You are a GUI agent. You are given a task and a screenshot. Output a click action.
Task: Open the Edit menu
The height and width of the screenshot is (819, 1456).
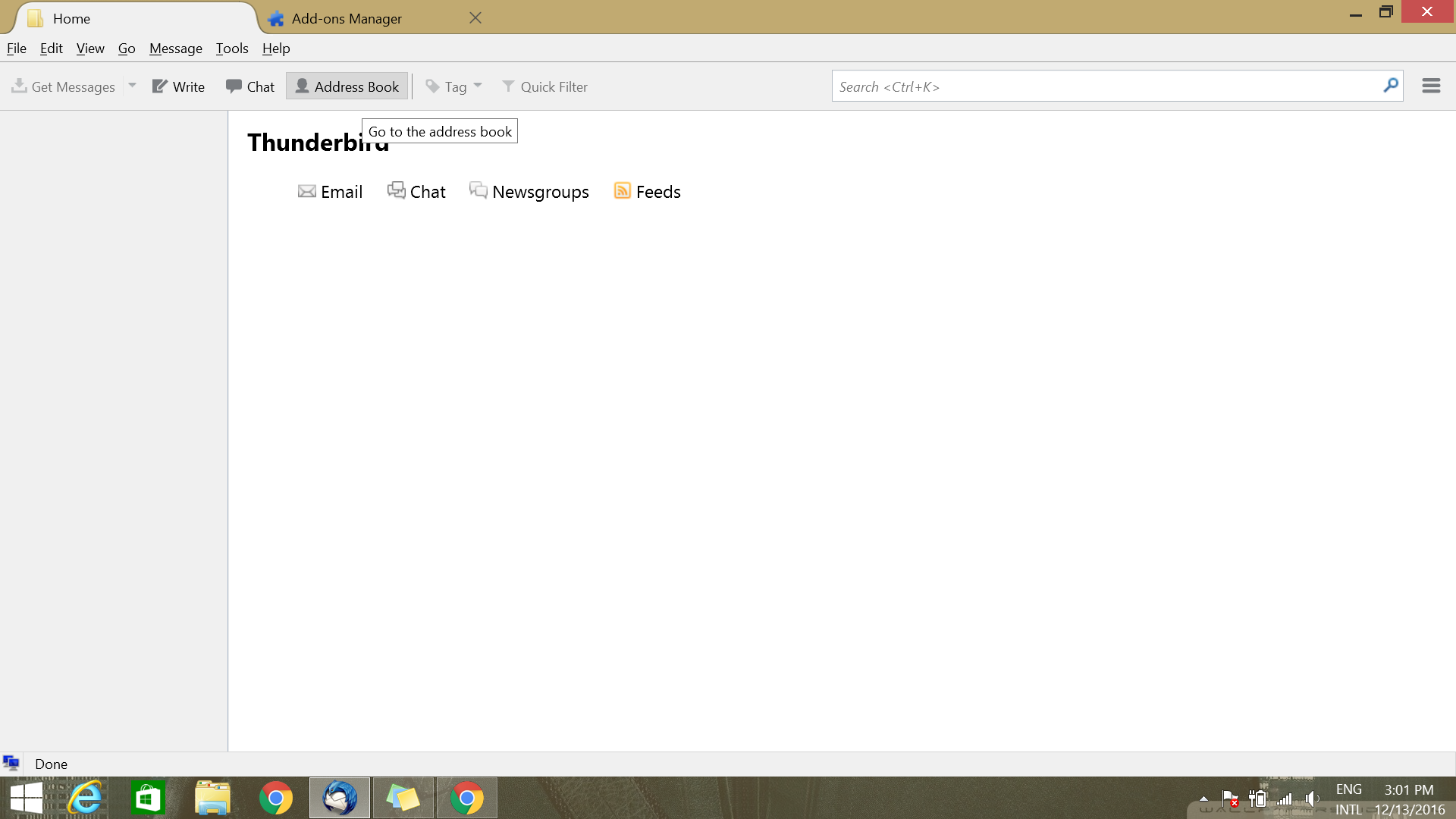(x=52, y=48)
